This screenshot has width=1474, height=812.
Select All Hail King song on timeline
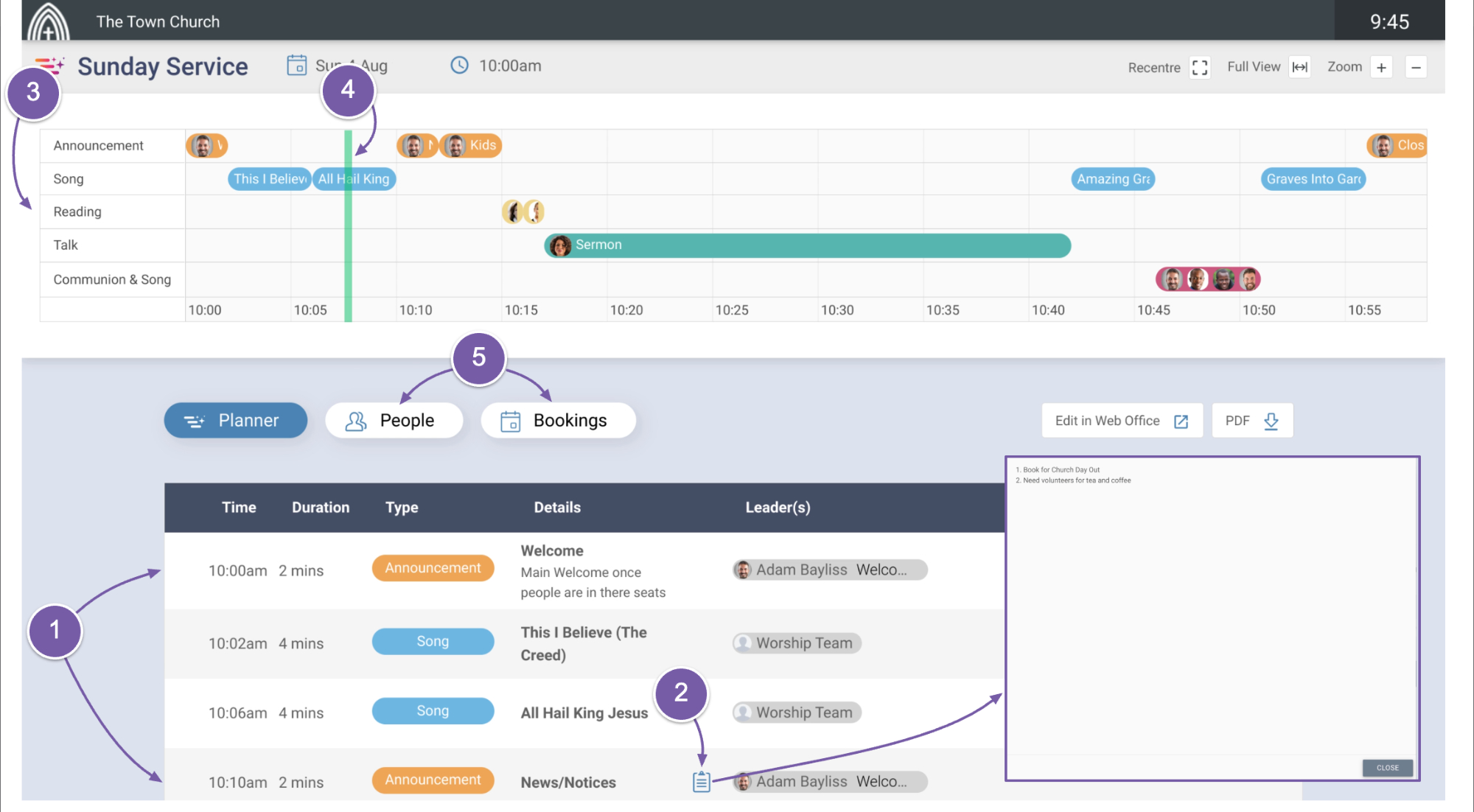[x=354, y=179]
